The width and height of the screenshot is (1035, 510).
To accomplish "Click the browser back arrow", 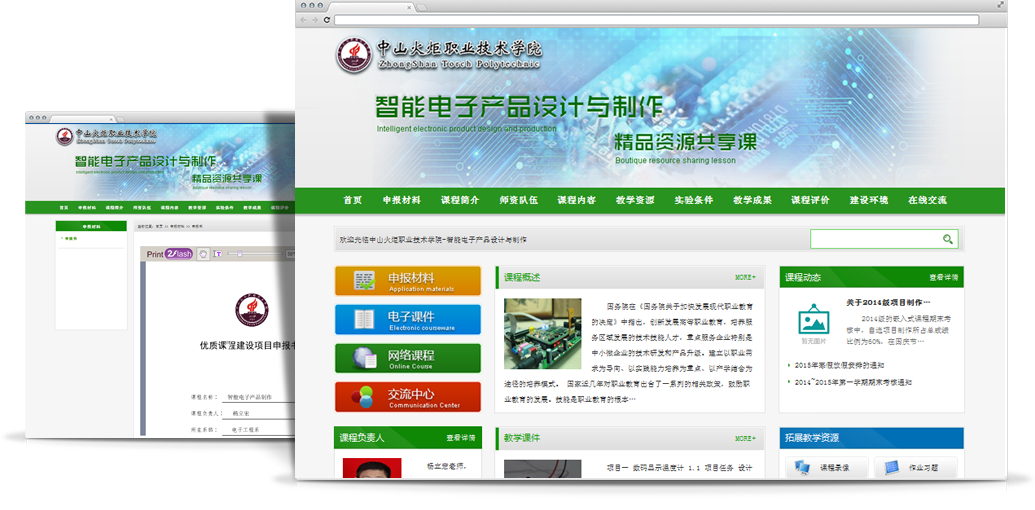I will pyautogui.click(x=304, y=20).
